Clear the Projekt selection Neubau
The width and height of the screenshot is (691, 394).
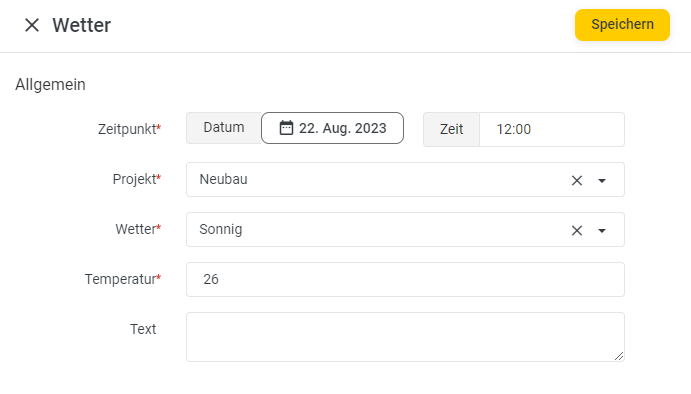click(x=576, y=180)
